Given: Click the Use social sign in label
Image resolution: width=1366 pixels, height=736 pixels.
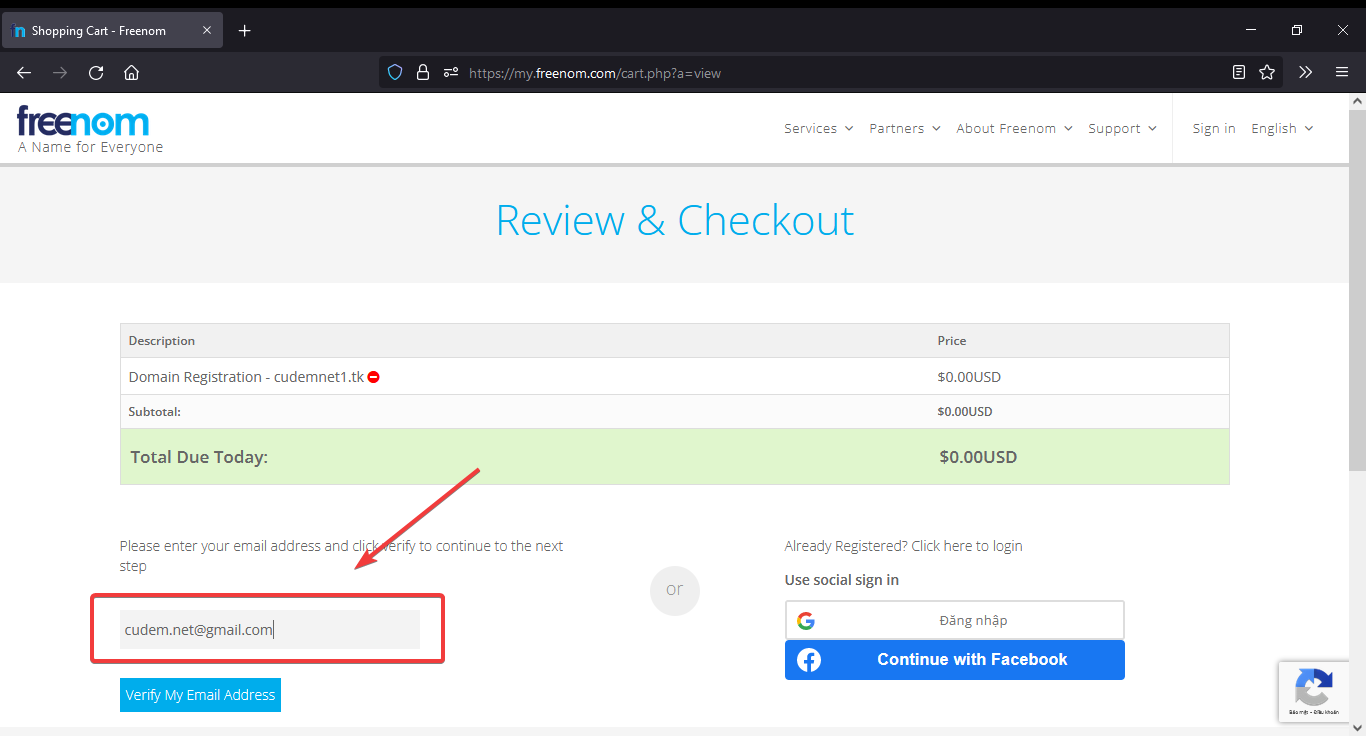Looking at the screenshot, I should point(842,580).
